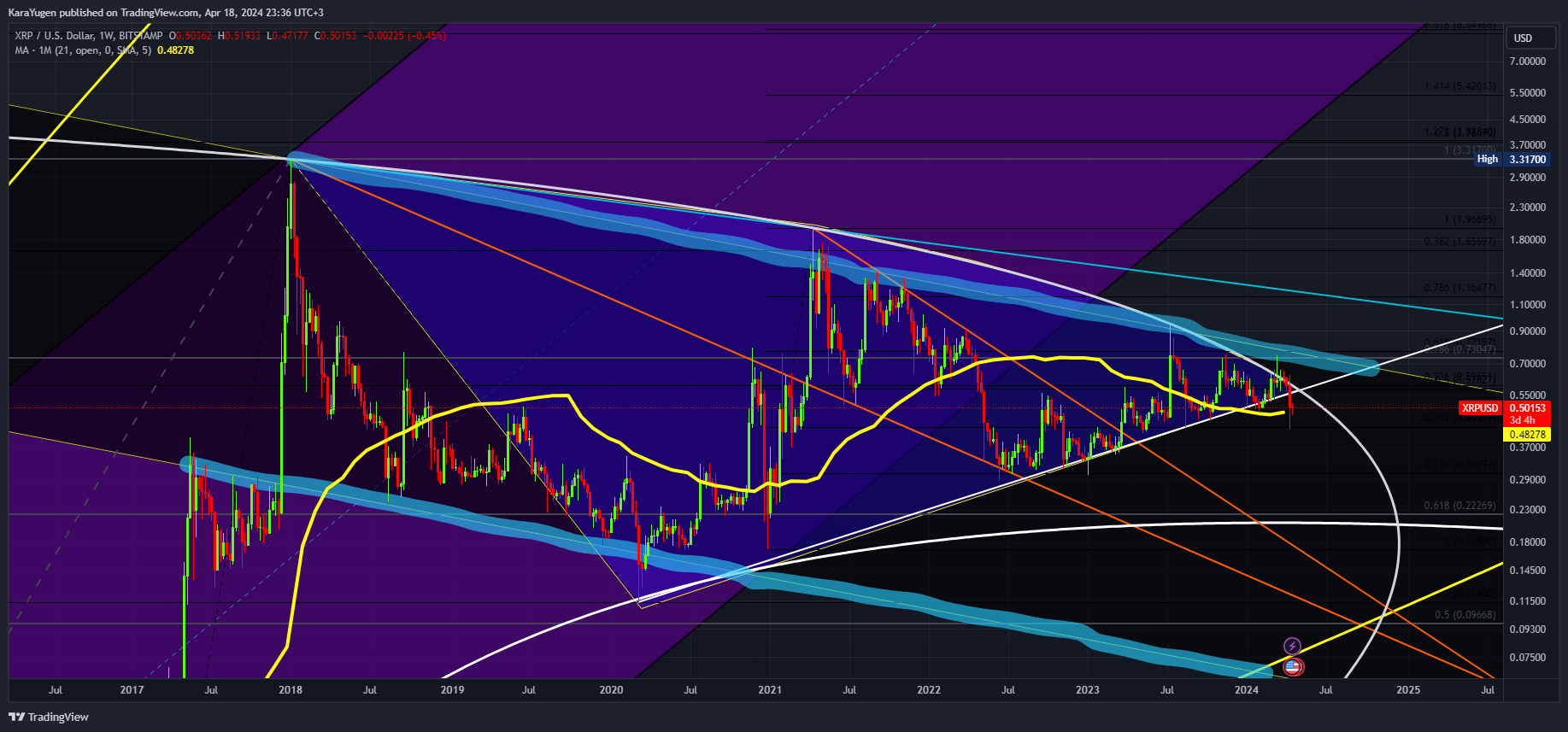Click the Jul label between 2024 and 2025
This screenshot has width=1568, height=732.
[x=1326, y=690]
